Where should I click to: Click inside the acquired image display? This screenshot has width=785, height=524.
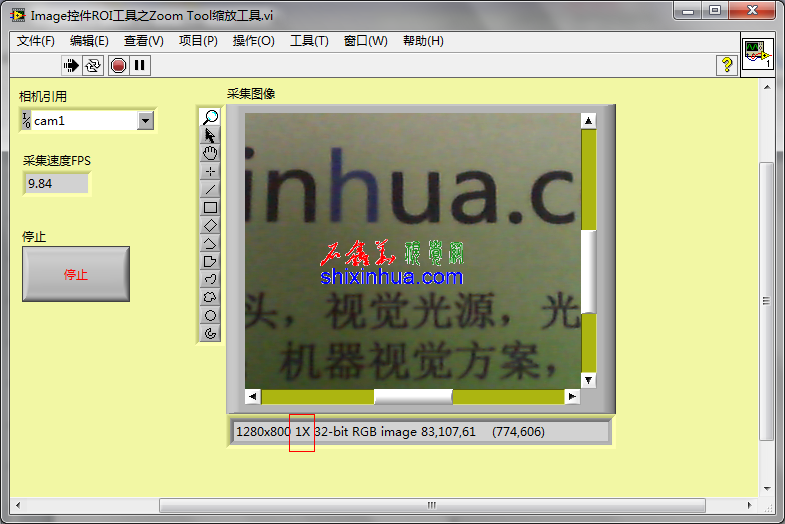click(413, 251)
